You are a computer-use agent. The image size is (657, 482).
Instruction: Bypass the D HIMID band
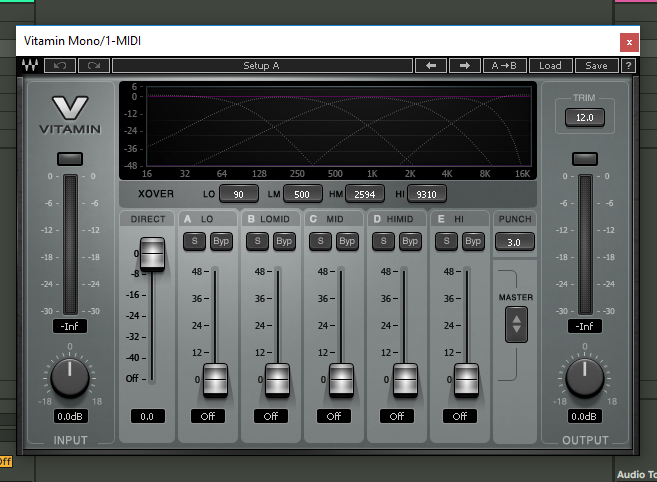pos(410,241)
